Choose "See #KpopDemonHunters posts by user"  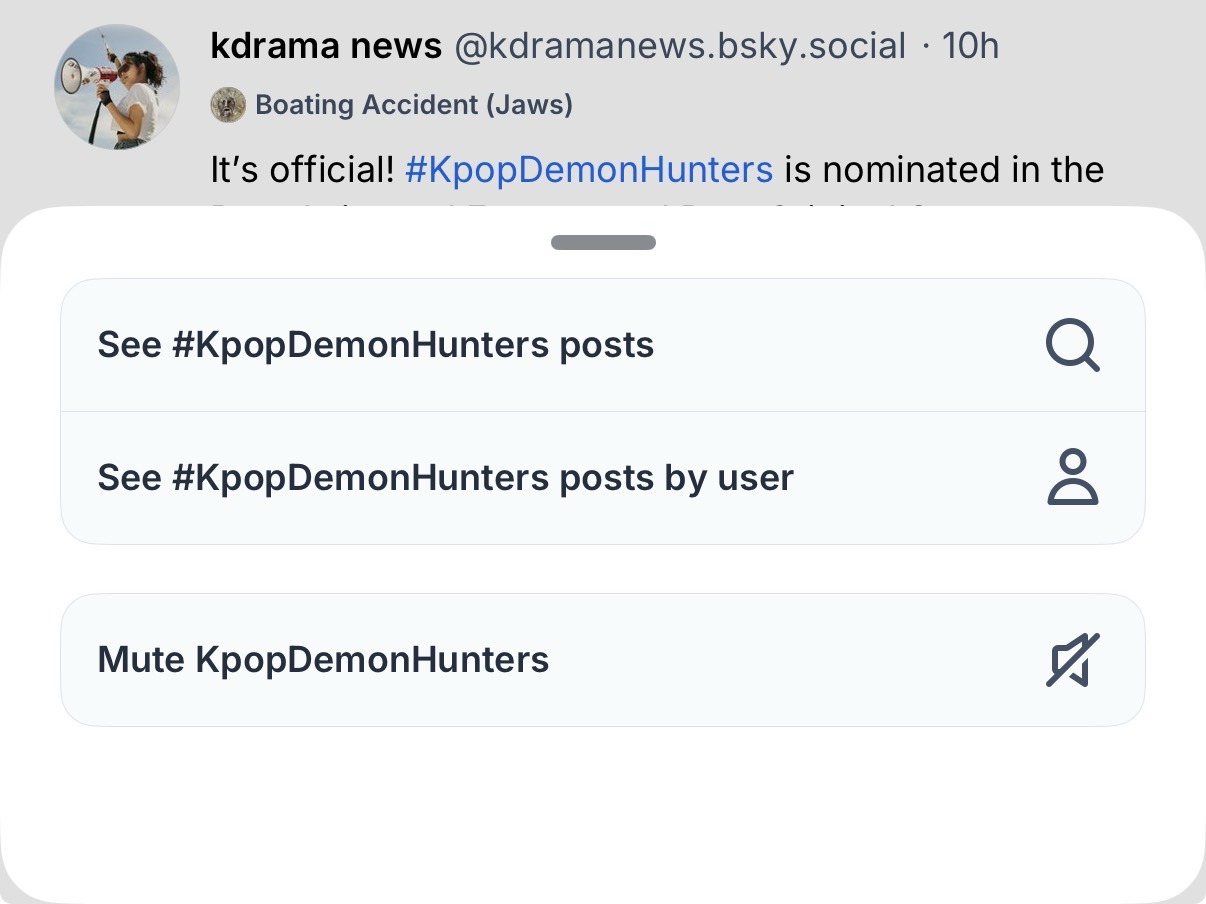445,478
